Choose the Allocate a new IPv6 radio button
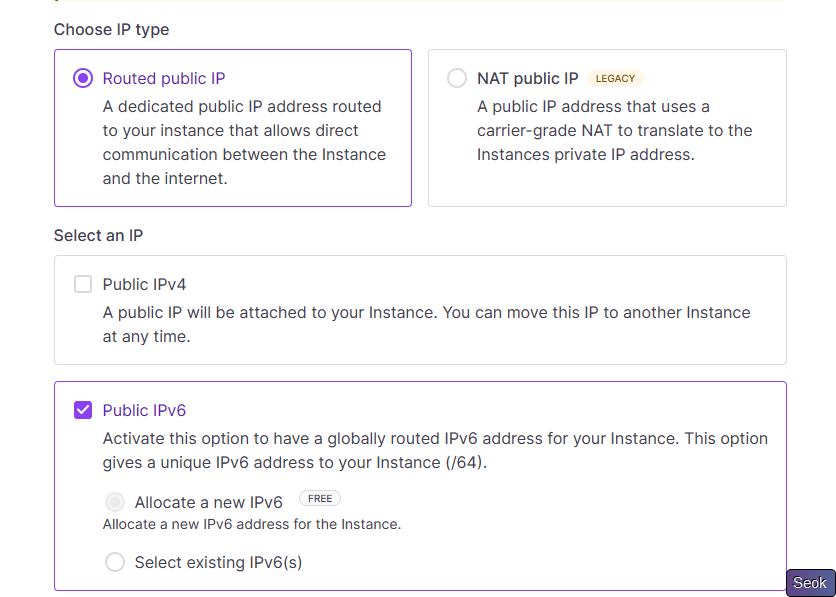Screen dimensions: 836x597 tap(115, 502)
